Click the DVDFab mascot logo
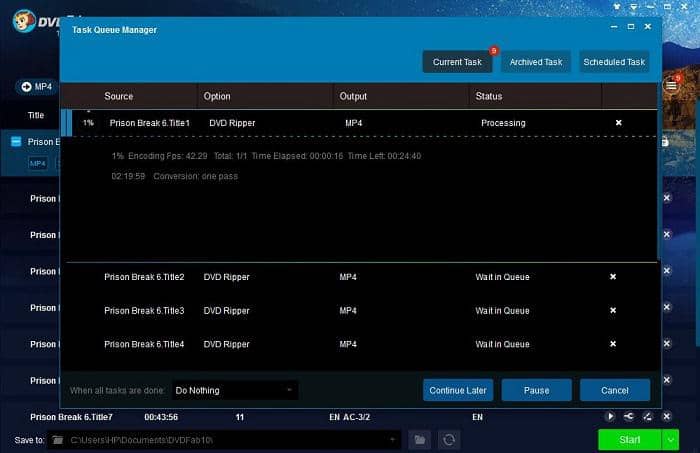The height and width of the screenshot is (453, 700). pos(25,20)
